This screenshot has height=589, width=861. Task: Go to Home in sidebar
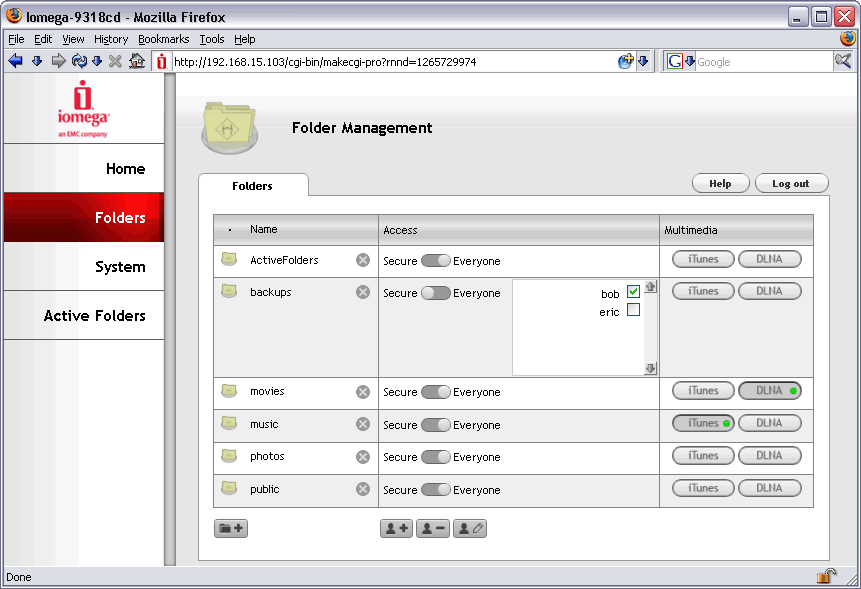[x=84, y=169]
